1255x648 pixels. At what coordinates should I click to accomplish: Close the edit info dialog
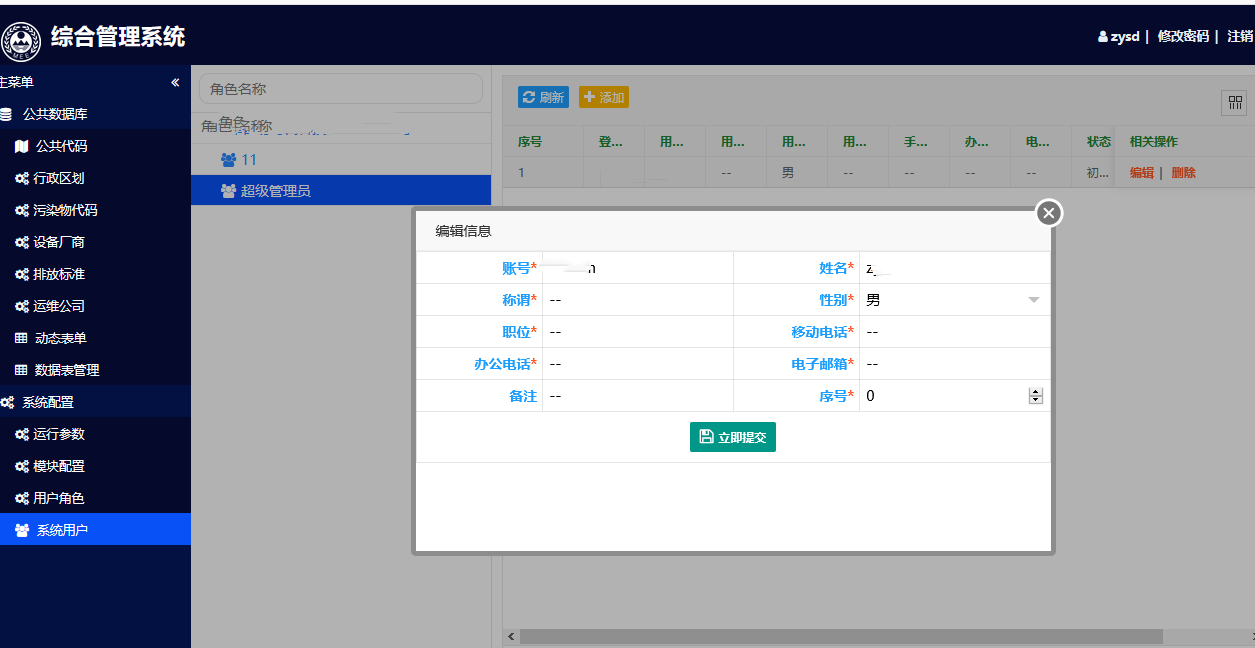pyautogui.click(x=1048, y=213)
